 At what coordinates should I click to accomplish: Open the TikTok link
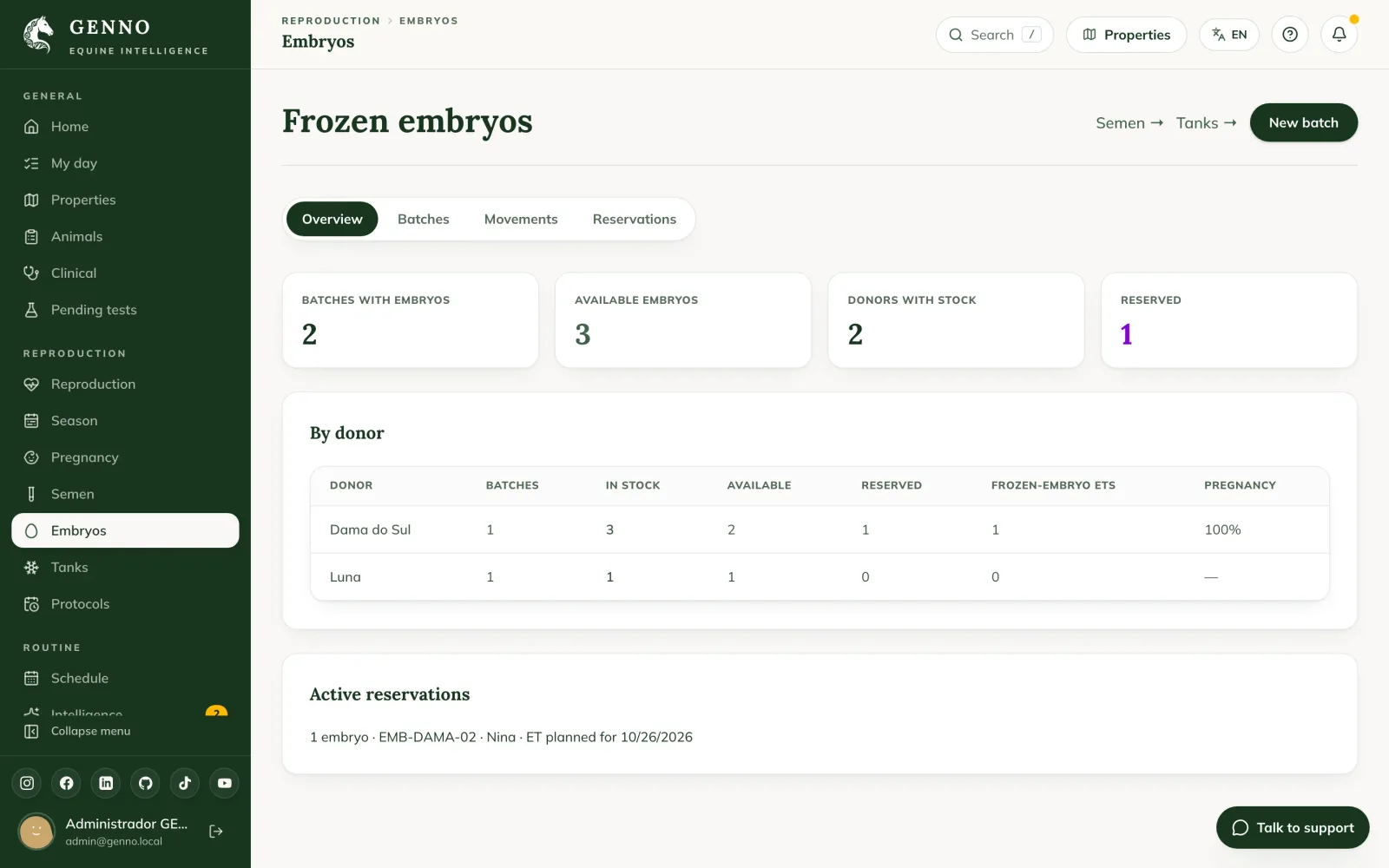(185, 783)
